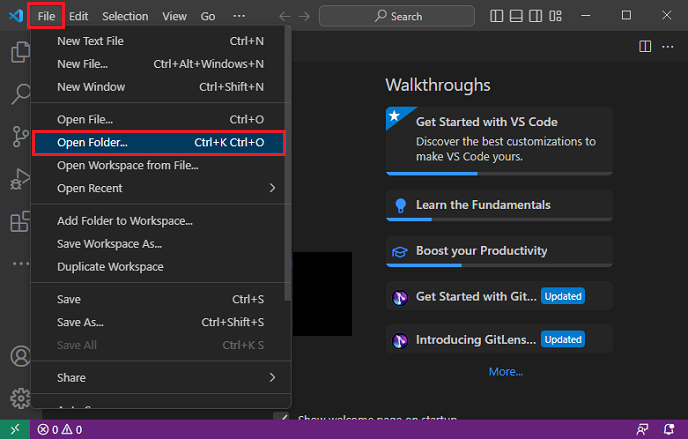Open the View menu

[x=174, y=16]
